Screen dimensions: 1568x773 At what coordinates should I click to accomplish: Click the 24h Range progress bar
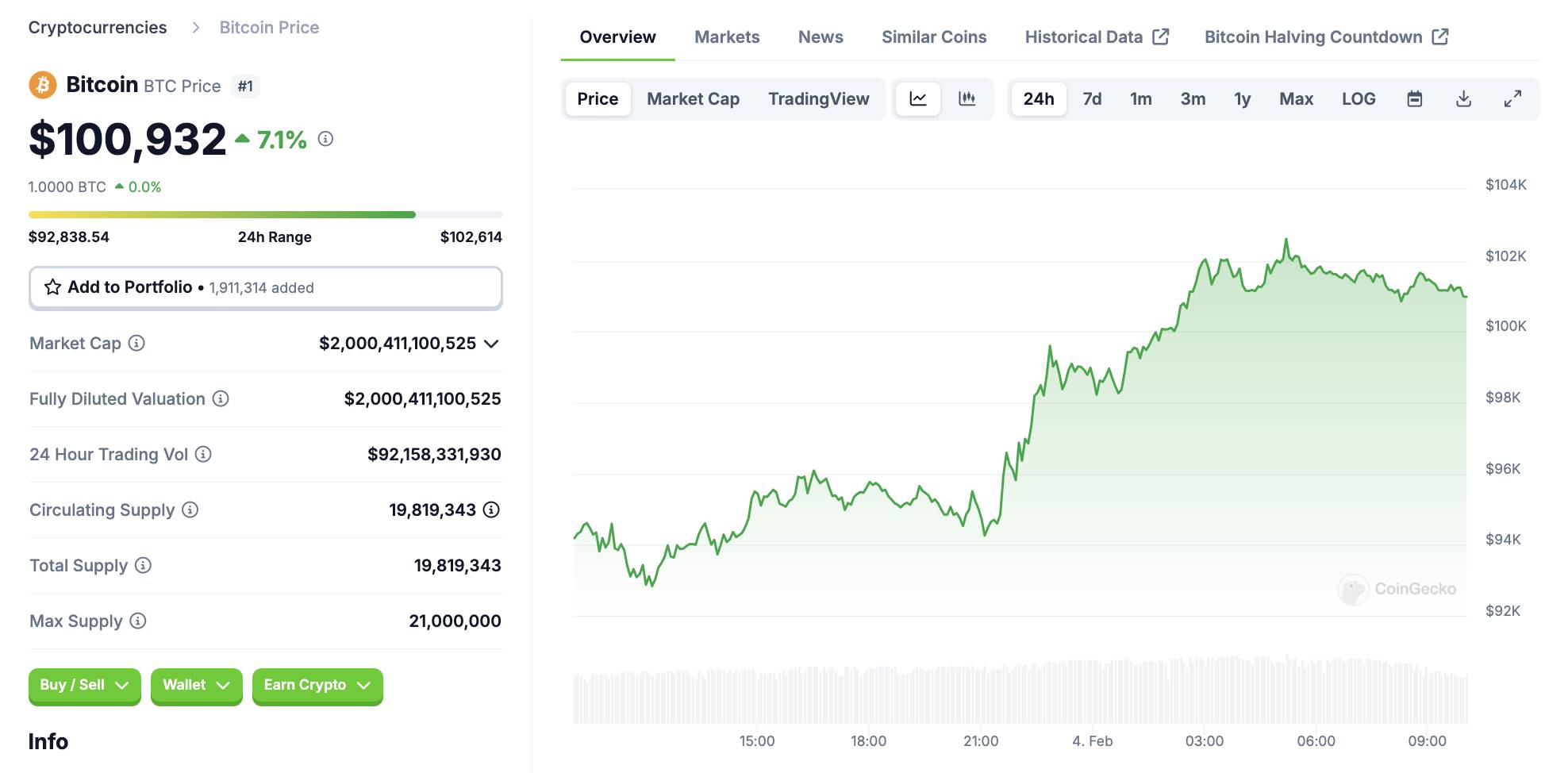266,214
